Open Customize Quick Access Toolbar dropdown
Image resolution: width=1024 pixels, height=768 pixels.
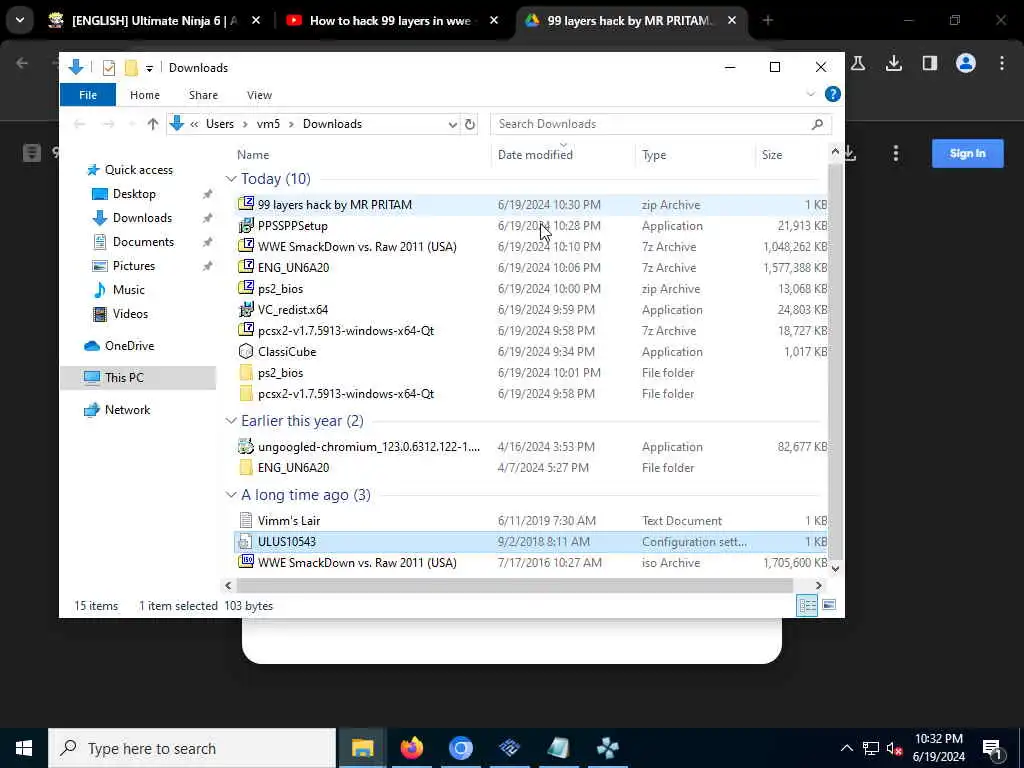click(x=150, y=68)
